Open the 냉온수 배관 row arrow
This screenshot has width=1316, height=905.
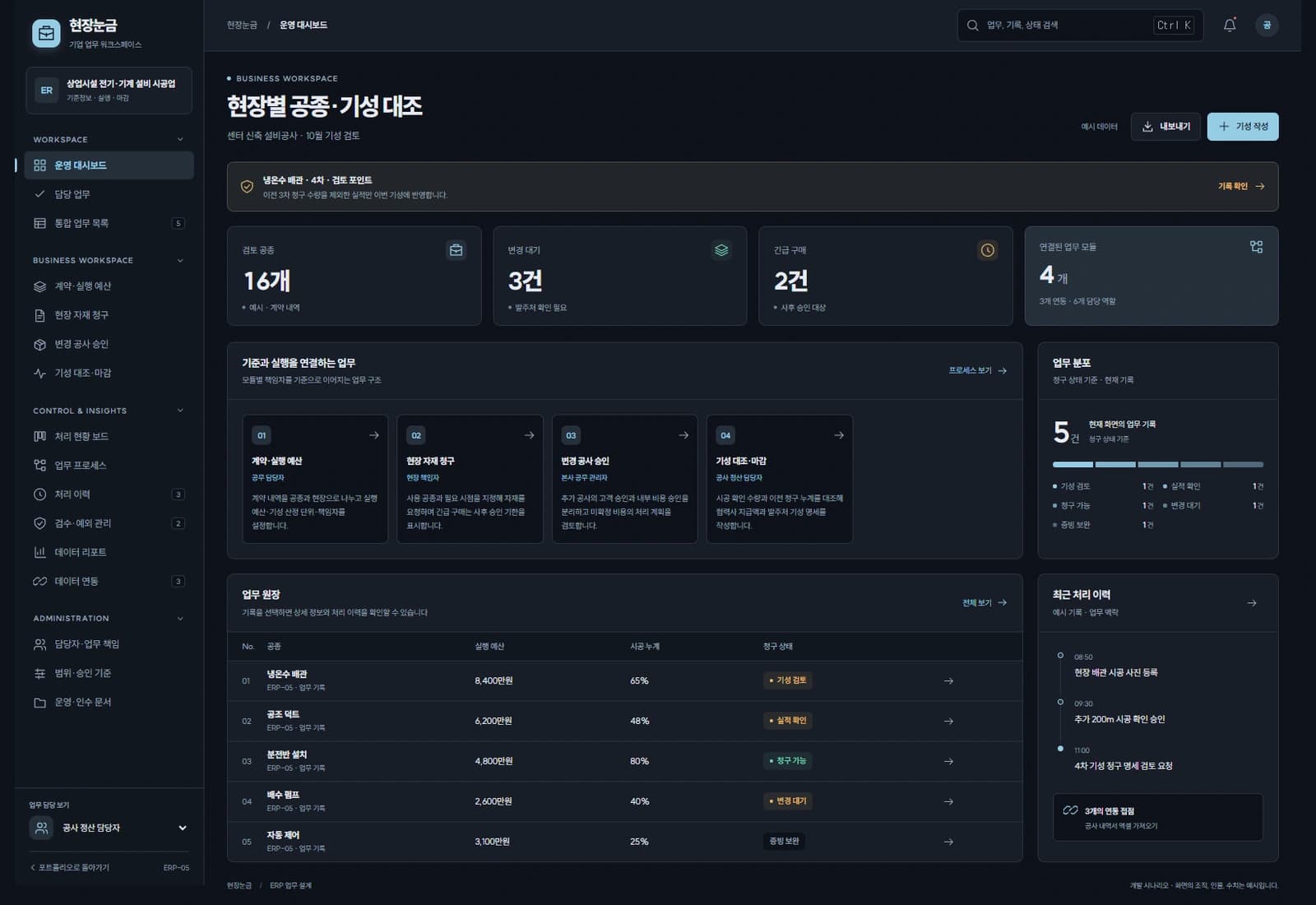coord(948,681)
